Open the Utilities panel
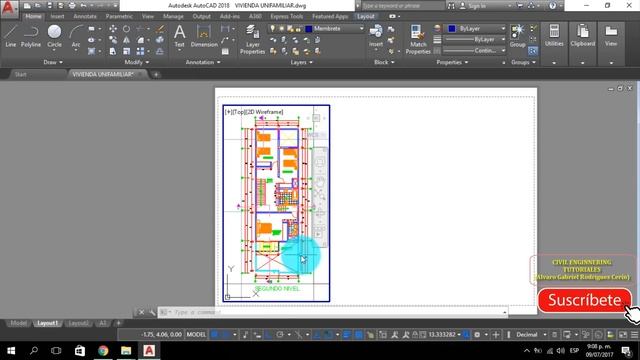Viewport: 640px width, 360px height. pyautogui.click(x=554, y=36)
